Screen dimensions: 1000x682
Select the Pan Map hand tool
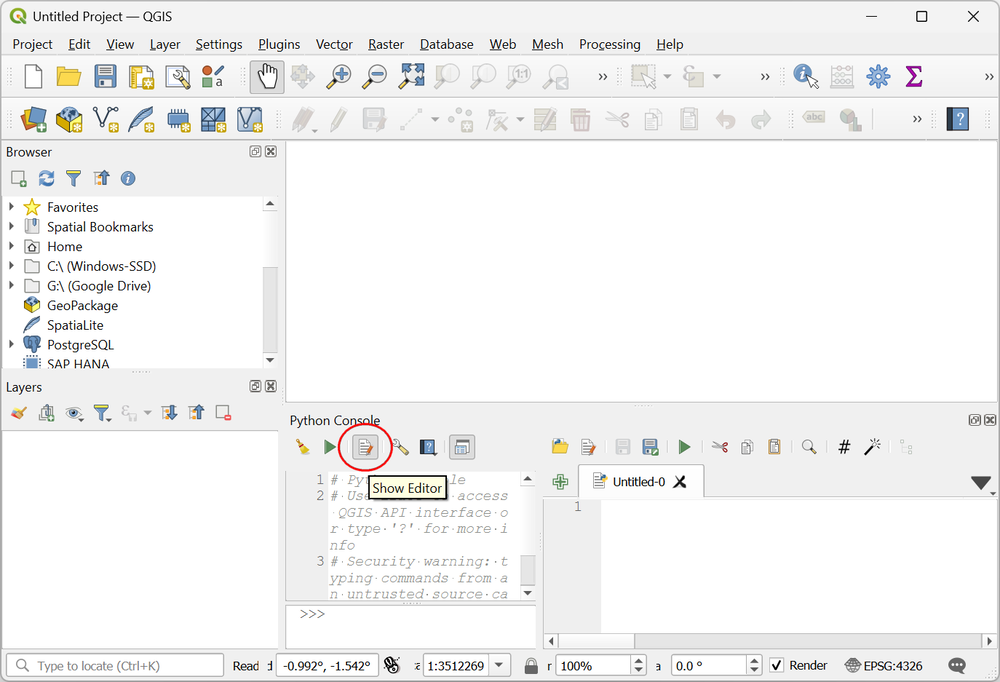pos(267,77)
